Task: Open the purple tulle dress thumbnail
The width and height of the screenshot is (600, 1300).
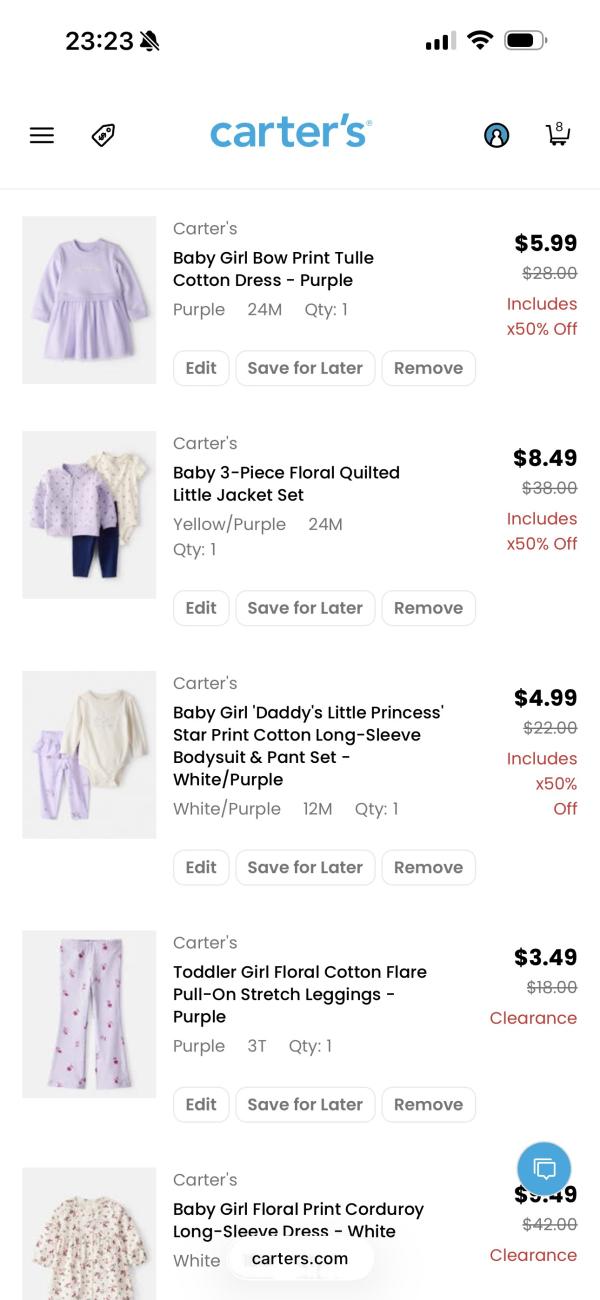Action: pos(89,300)
